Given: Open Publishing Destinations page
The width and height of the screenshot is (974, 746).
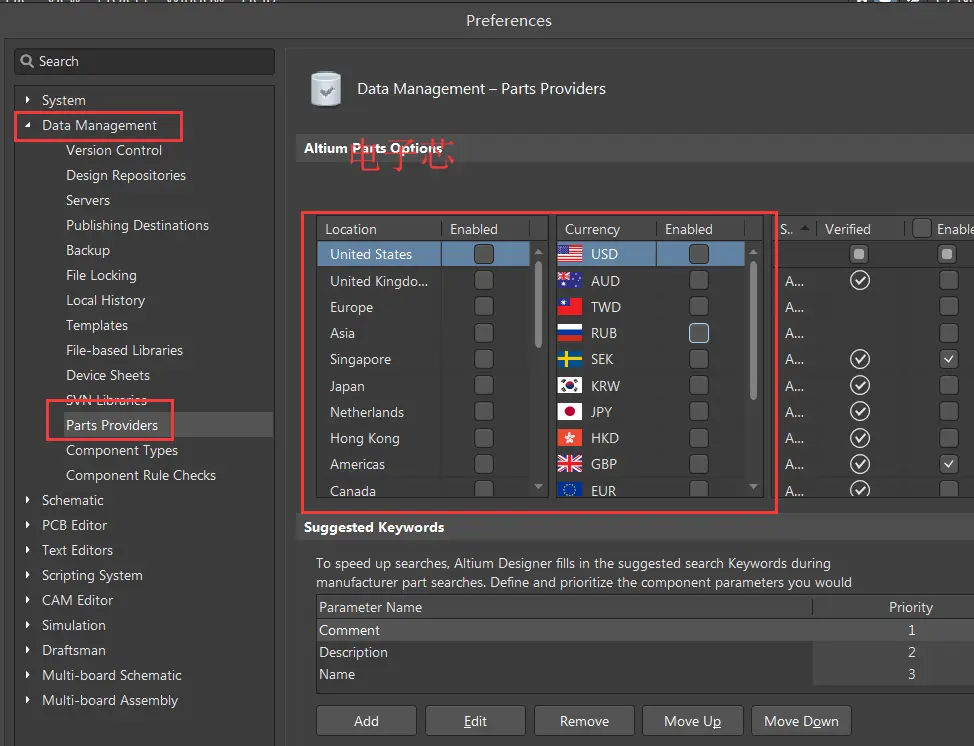Looking at the screenshot, I should [137, 225].
